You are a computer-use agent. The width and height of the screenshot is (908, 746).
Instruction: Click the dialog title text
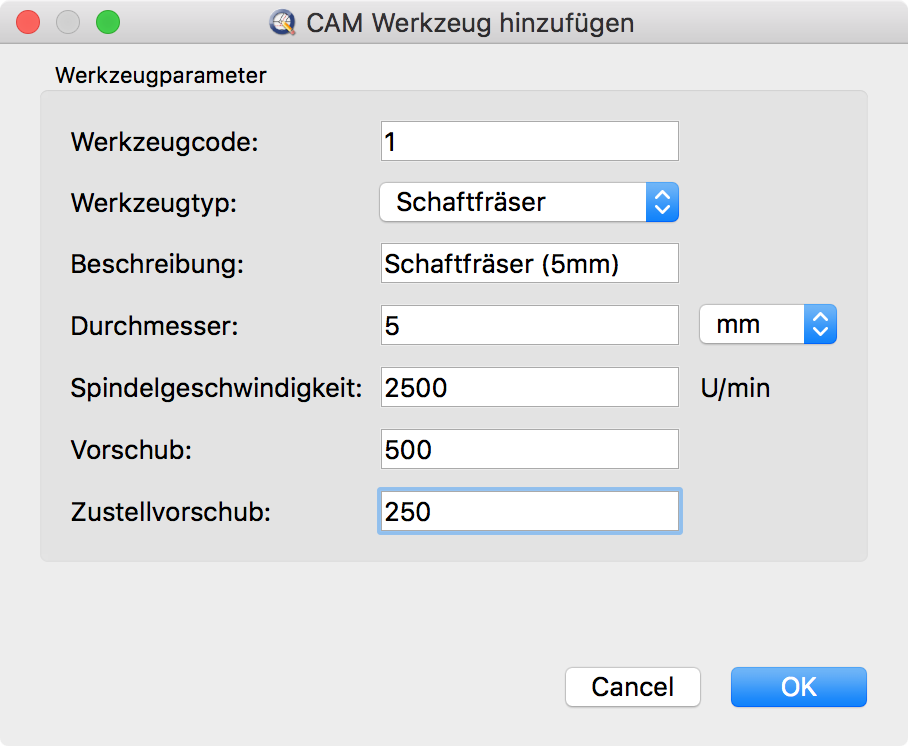(470, 22)
